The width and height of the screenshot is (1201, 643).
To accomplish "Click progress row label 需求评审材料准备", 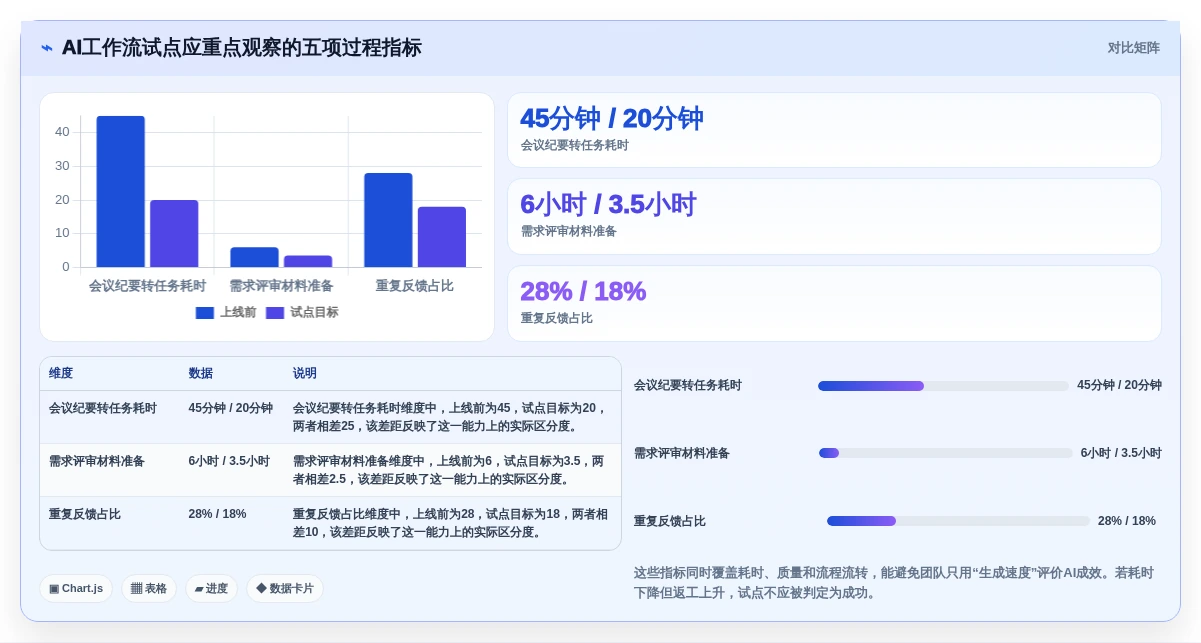I will click(x=682, y=453).
